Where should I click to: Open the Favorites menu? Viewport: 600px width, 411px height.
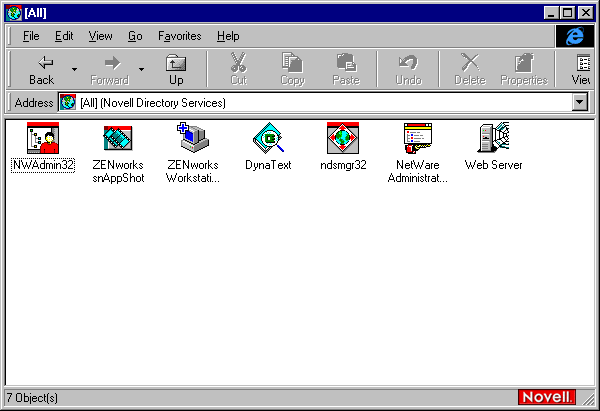click(179, 36)
